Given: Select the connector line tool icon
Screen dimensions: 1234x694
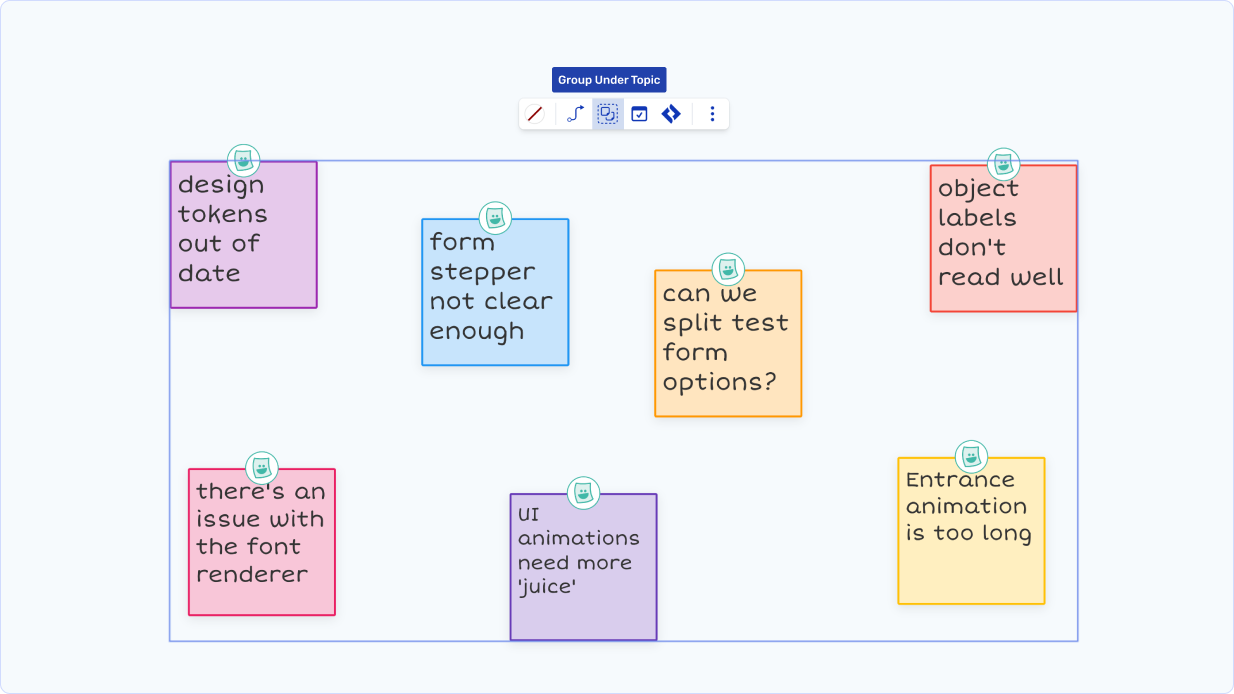Looking at the screenshot, I should (x=575, y=114).
